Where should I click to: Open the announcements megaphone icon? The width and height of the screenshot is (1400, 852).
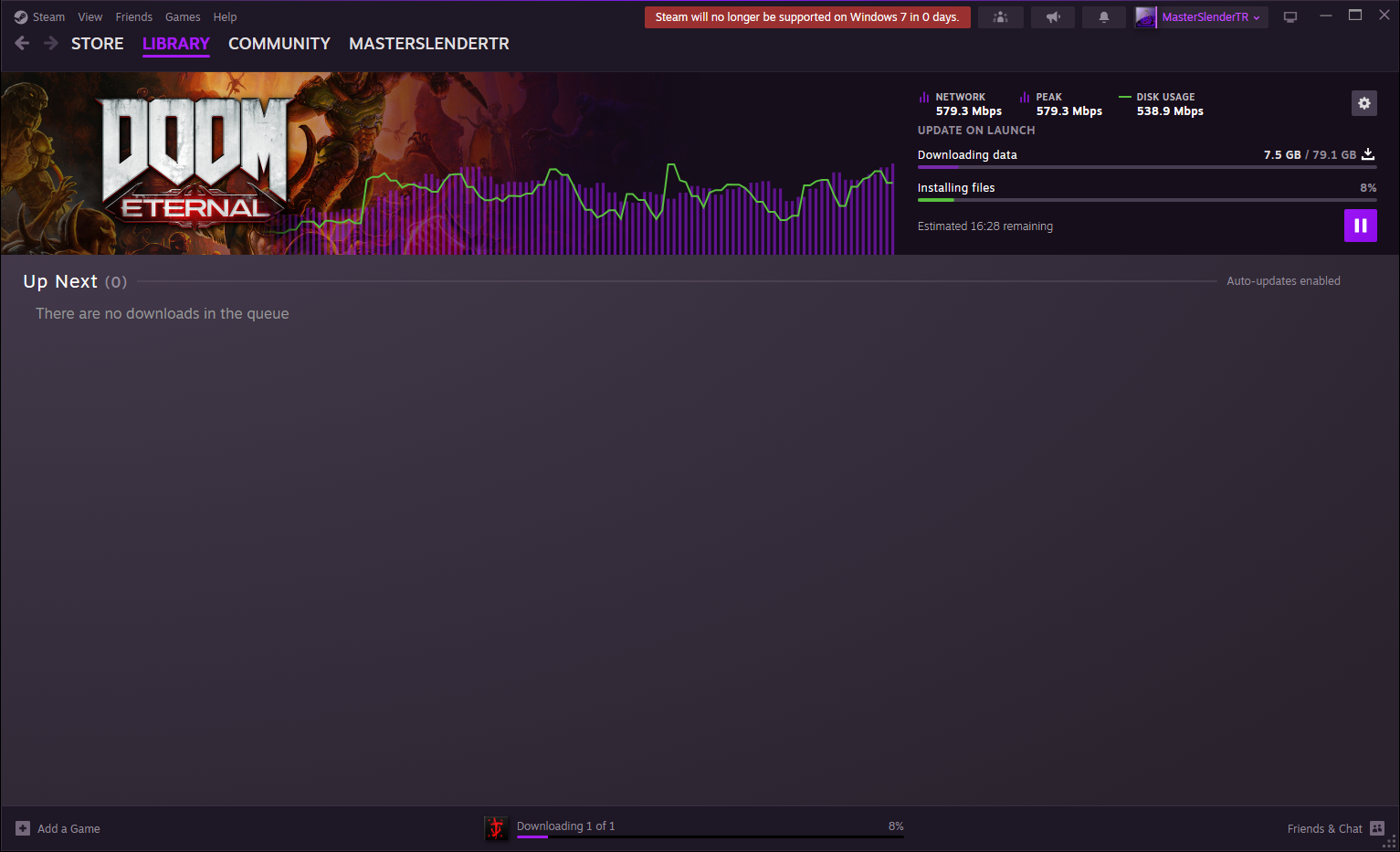(x=1053, y=17)
